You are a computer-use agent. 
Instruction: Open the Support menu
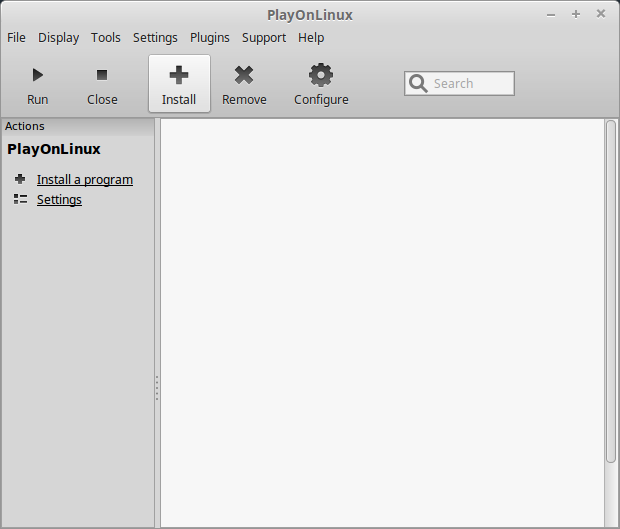(264, 38)
